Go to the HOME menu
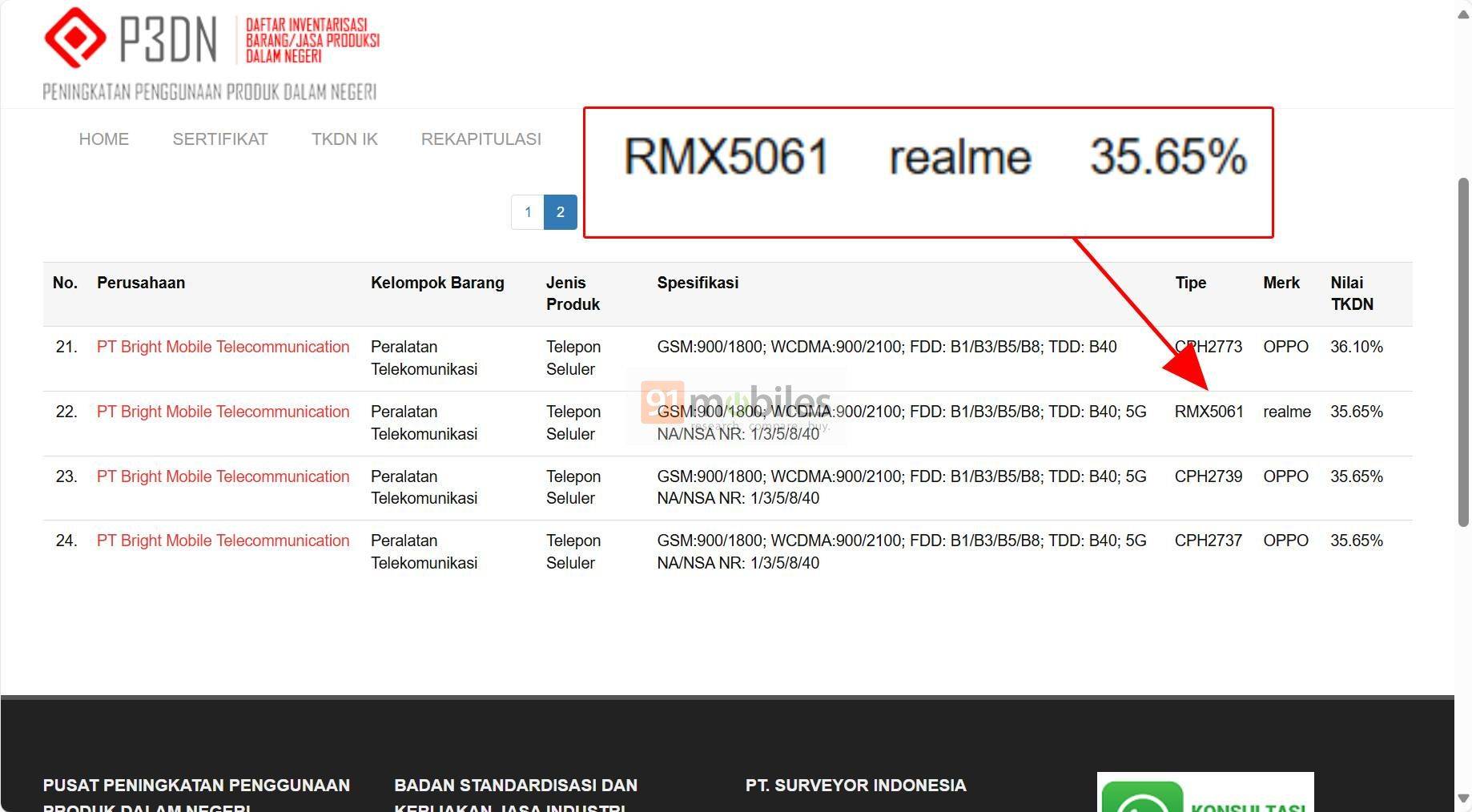1472x812 pixels. 104,139
